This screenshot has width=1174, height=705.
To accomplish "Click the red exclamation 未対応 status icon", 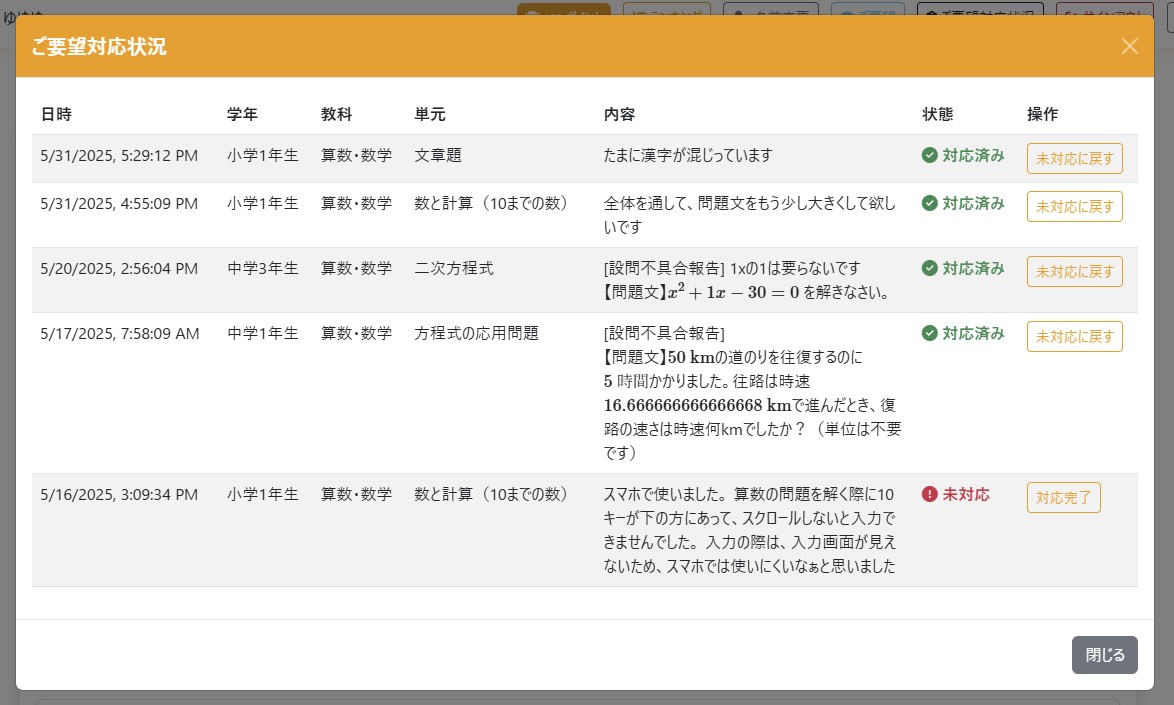I will (929, 494).
